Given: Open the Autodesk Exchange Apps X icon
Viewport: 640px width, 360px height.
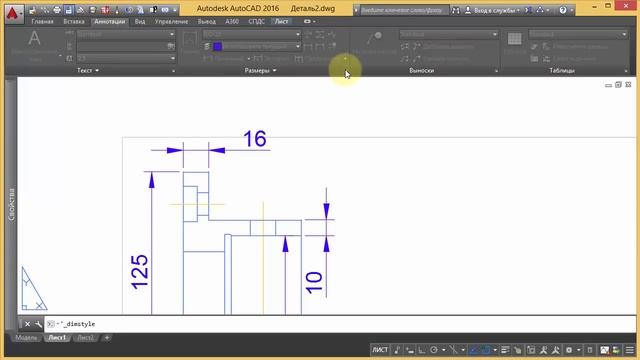Looking at the screenshot, I should 528,10.
